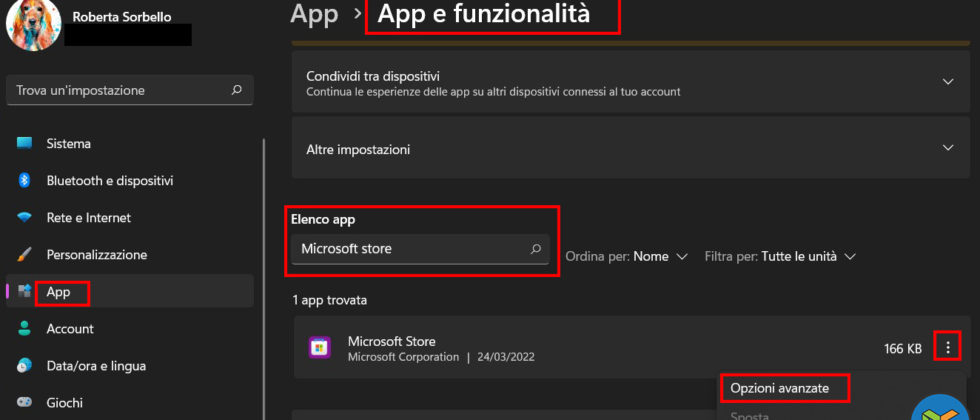
Task: Open three-dot menu for Microsoft Store
Action: coord(947,347)
